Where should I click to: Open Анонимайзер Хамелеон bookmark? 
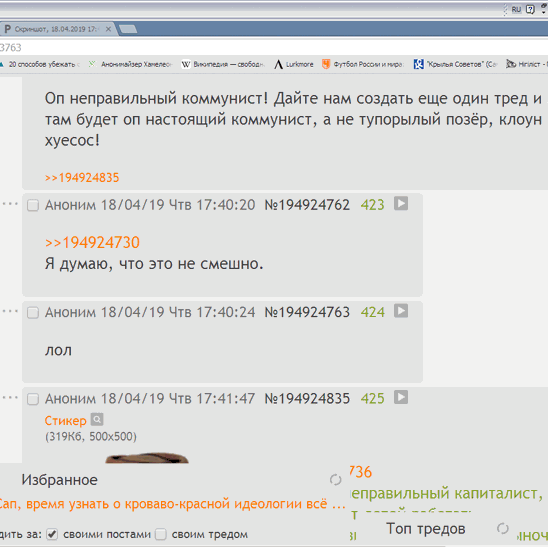[x=130, y=64]
